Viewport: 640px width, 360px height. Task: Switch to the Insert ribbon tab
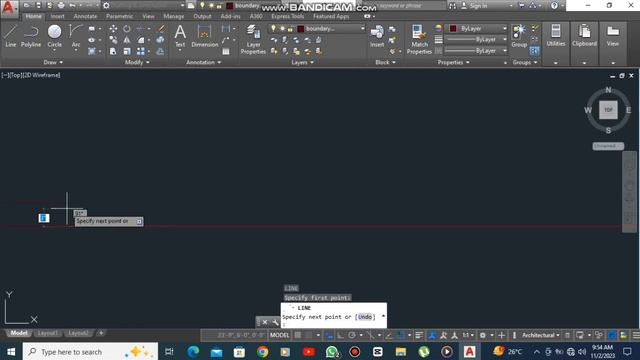pyautogui.click(x=57, y=16)
